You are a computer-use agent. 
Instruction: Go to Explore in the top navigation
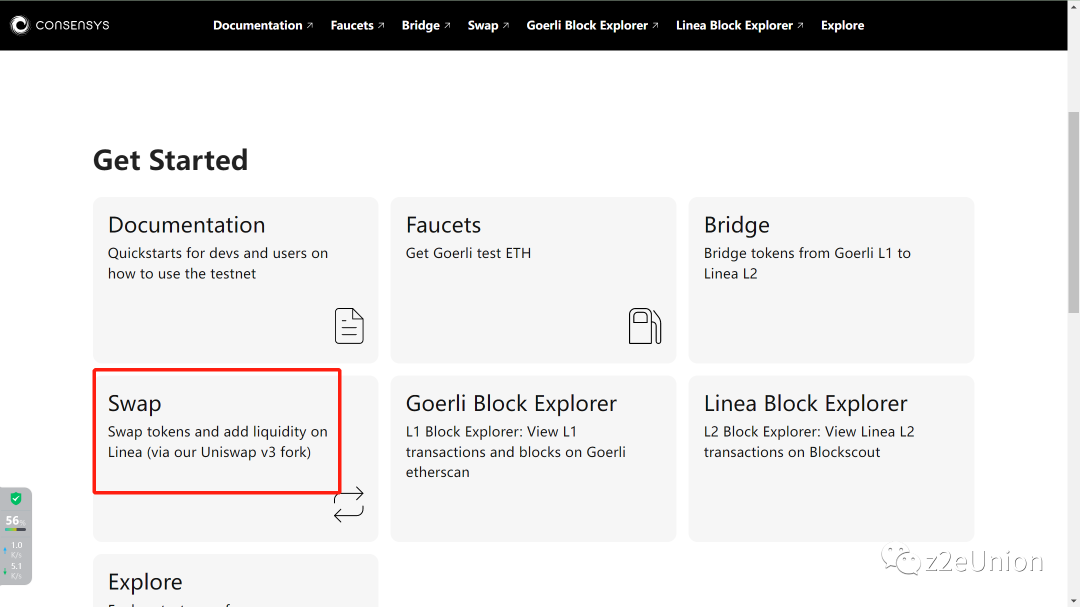[x=842, y=25]
